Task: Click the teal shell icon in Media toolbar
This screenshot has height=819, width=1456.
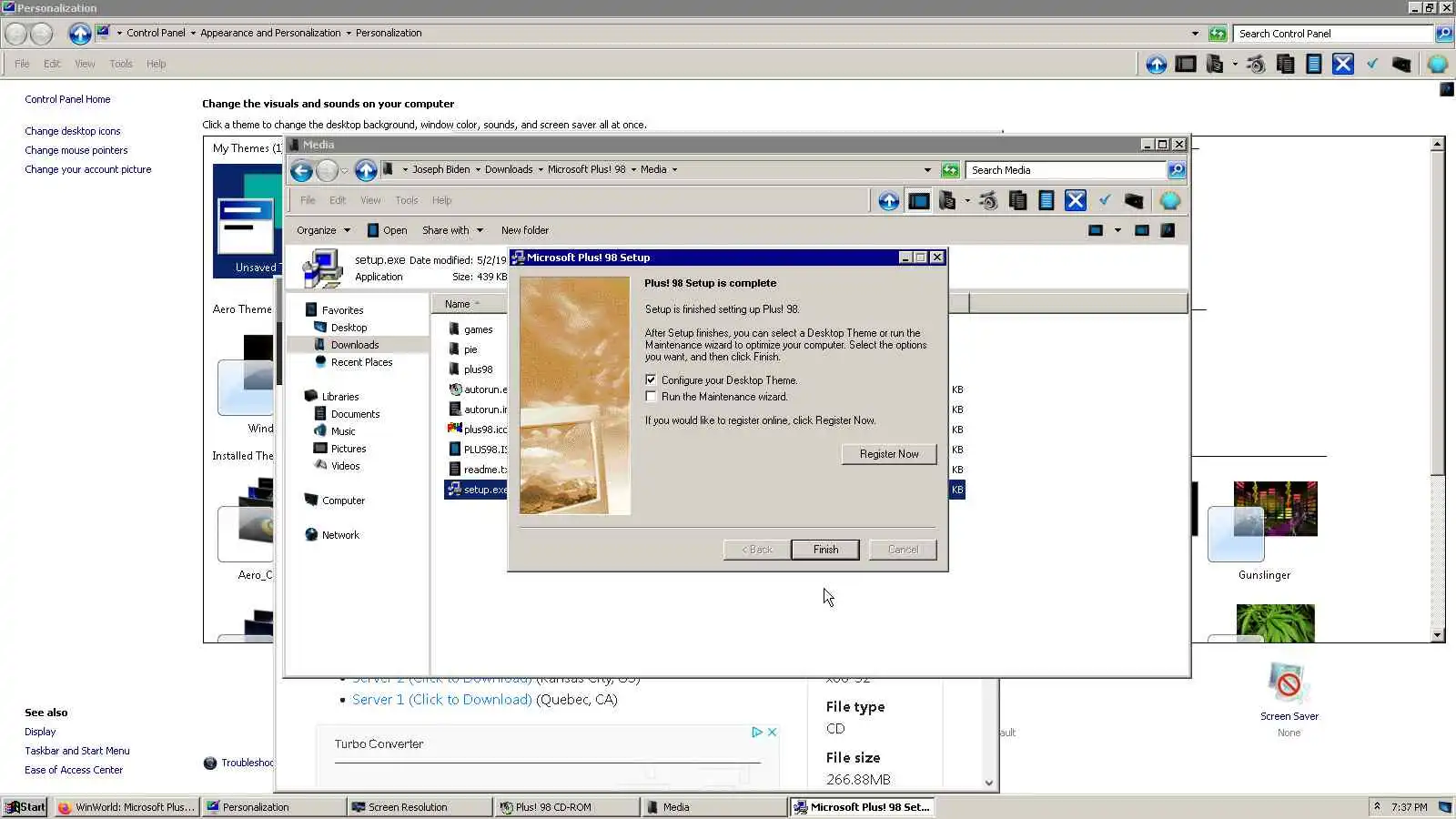Action: click(1170, 201)
